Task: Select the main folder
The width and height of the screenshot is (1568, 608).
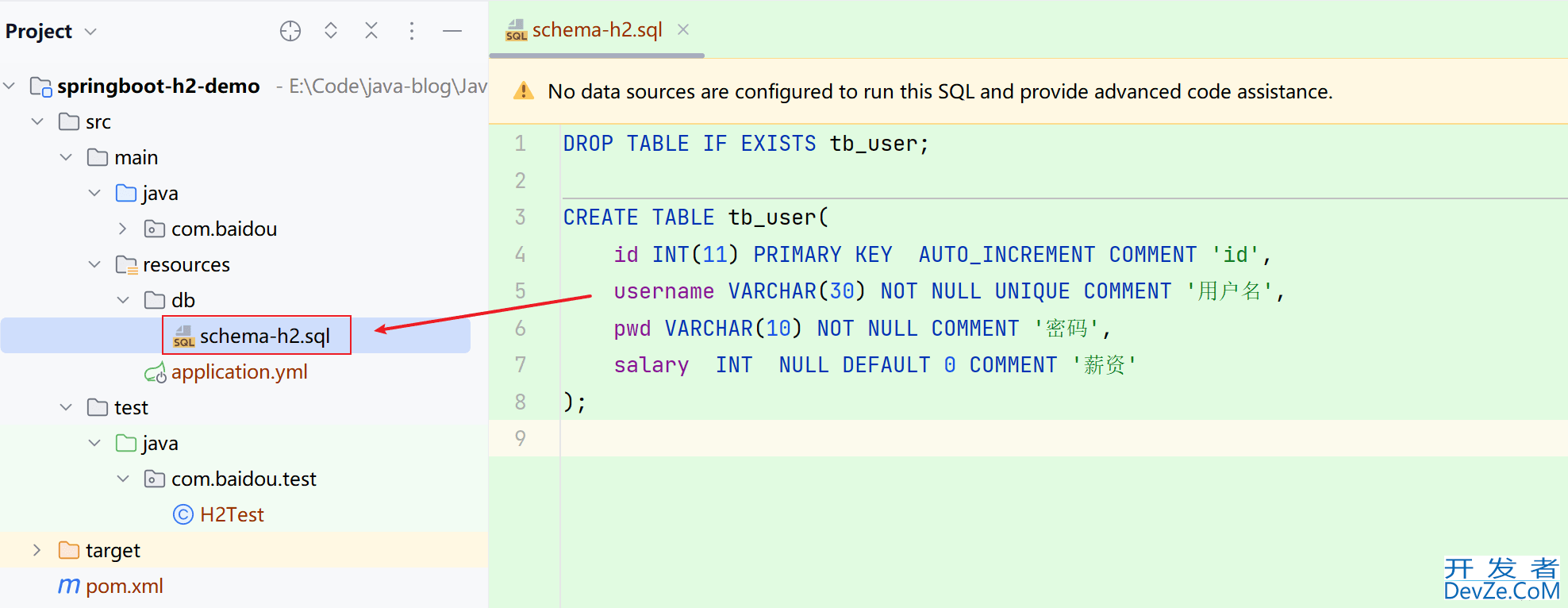Action: tap(136, 157)
